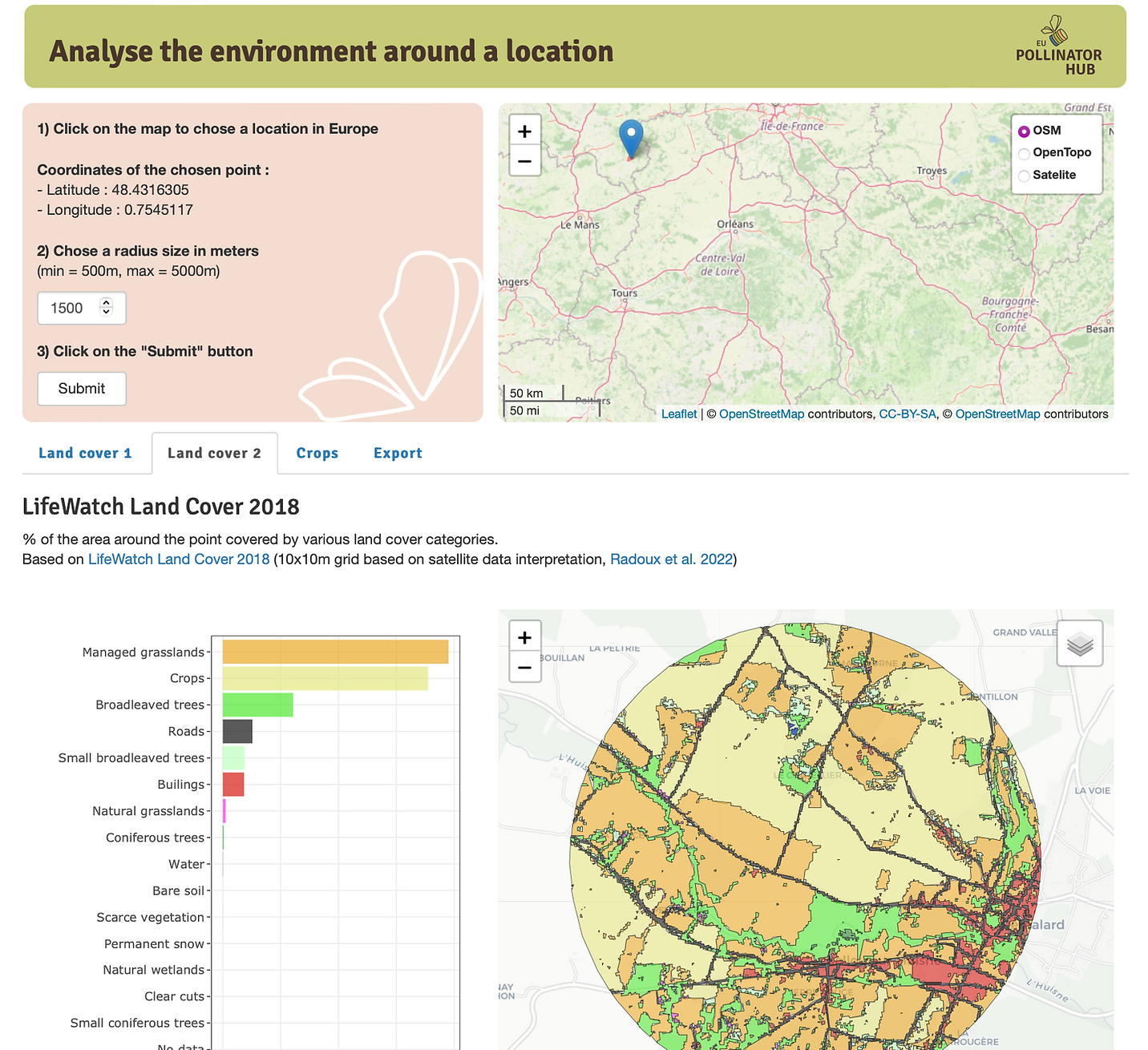Screen dimensions: 1148x1050
Task: Open the Radoux et al. 2022 reference link
Action: [x=672, y=559]
